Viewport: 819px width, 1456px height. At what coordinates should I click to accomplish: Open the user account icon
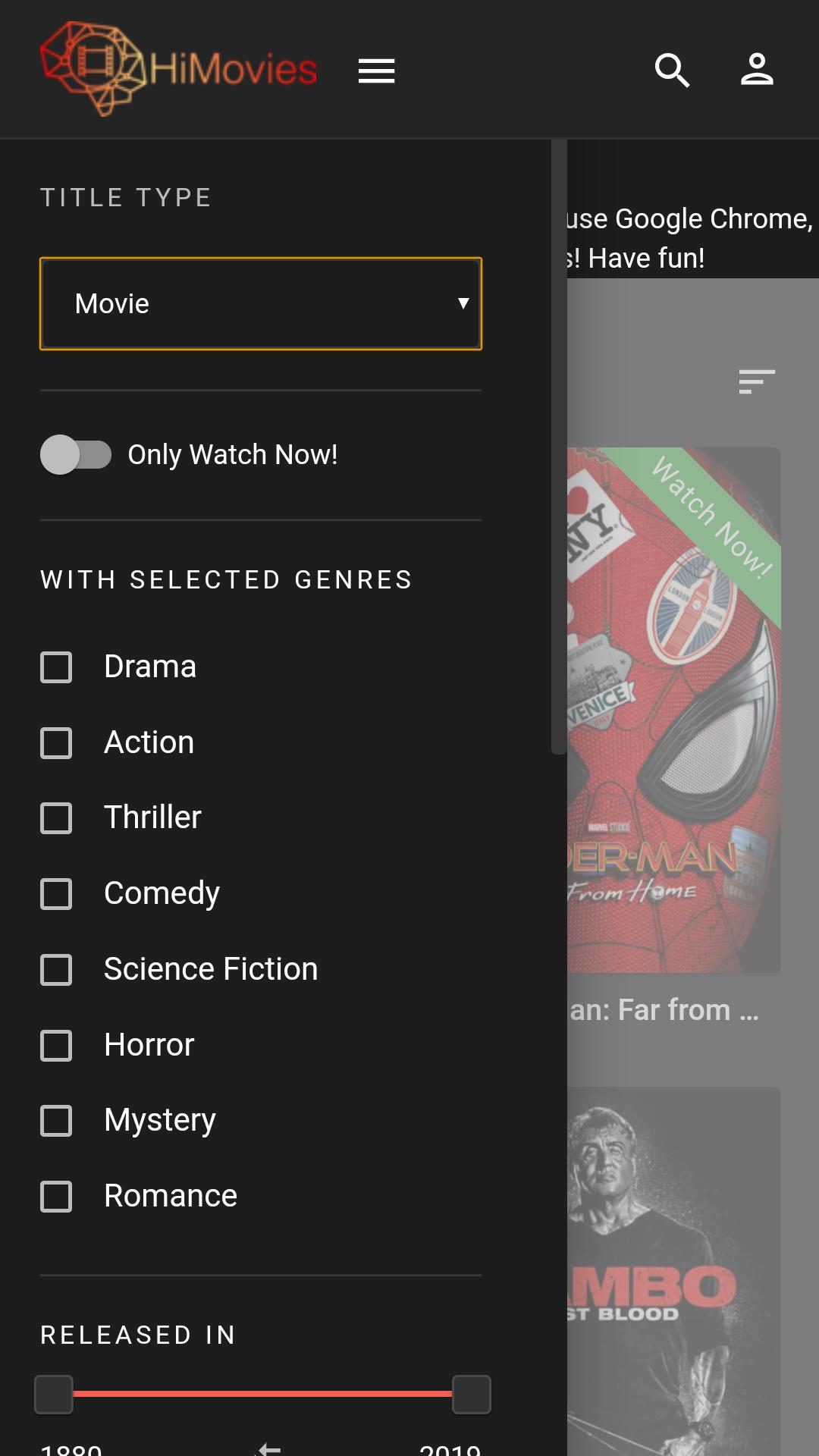(757, 70)
